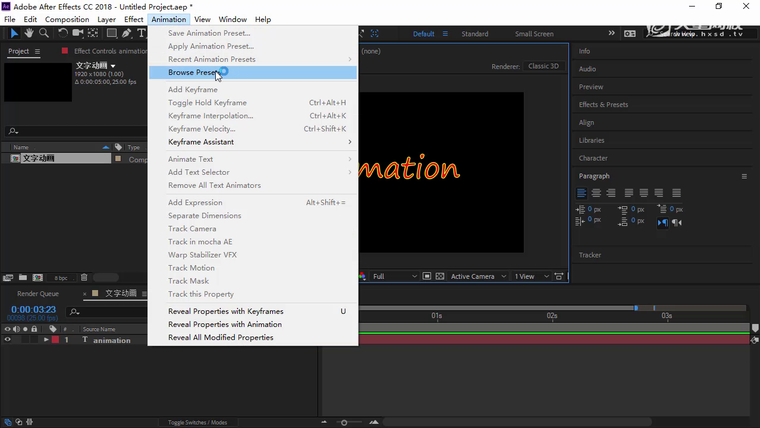Click the Classic 3D renderer button

(544, 66)
